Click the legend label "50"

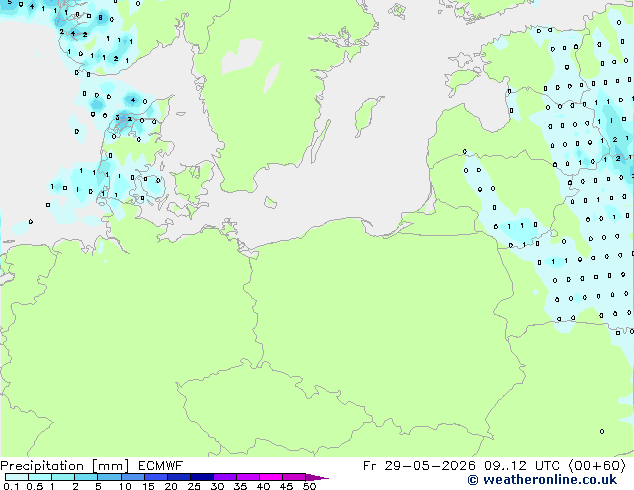309,486
